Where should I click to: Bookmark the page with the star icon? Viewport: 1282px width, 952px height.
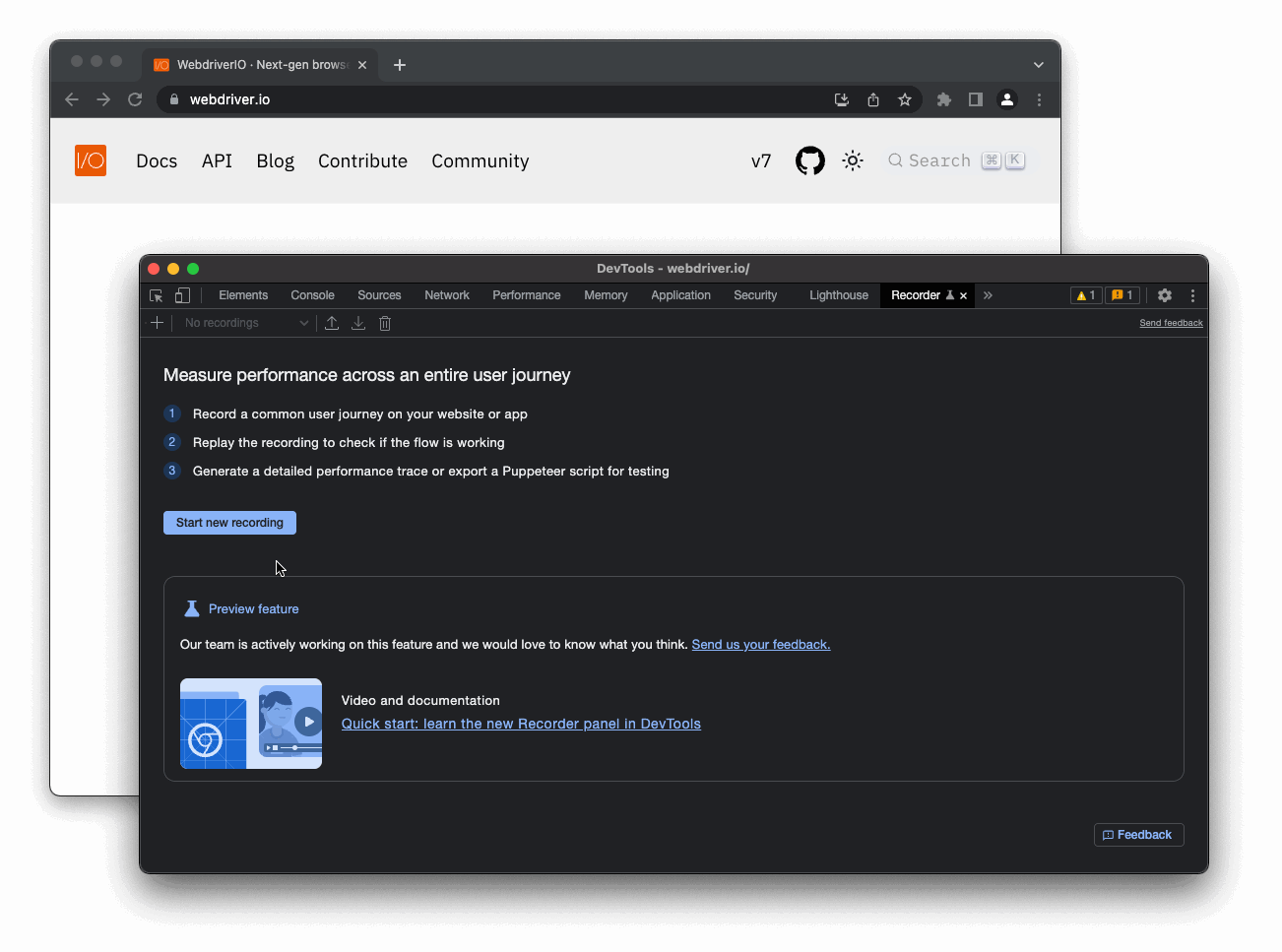click(x=905, y=99)
